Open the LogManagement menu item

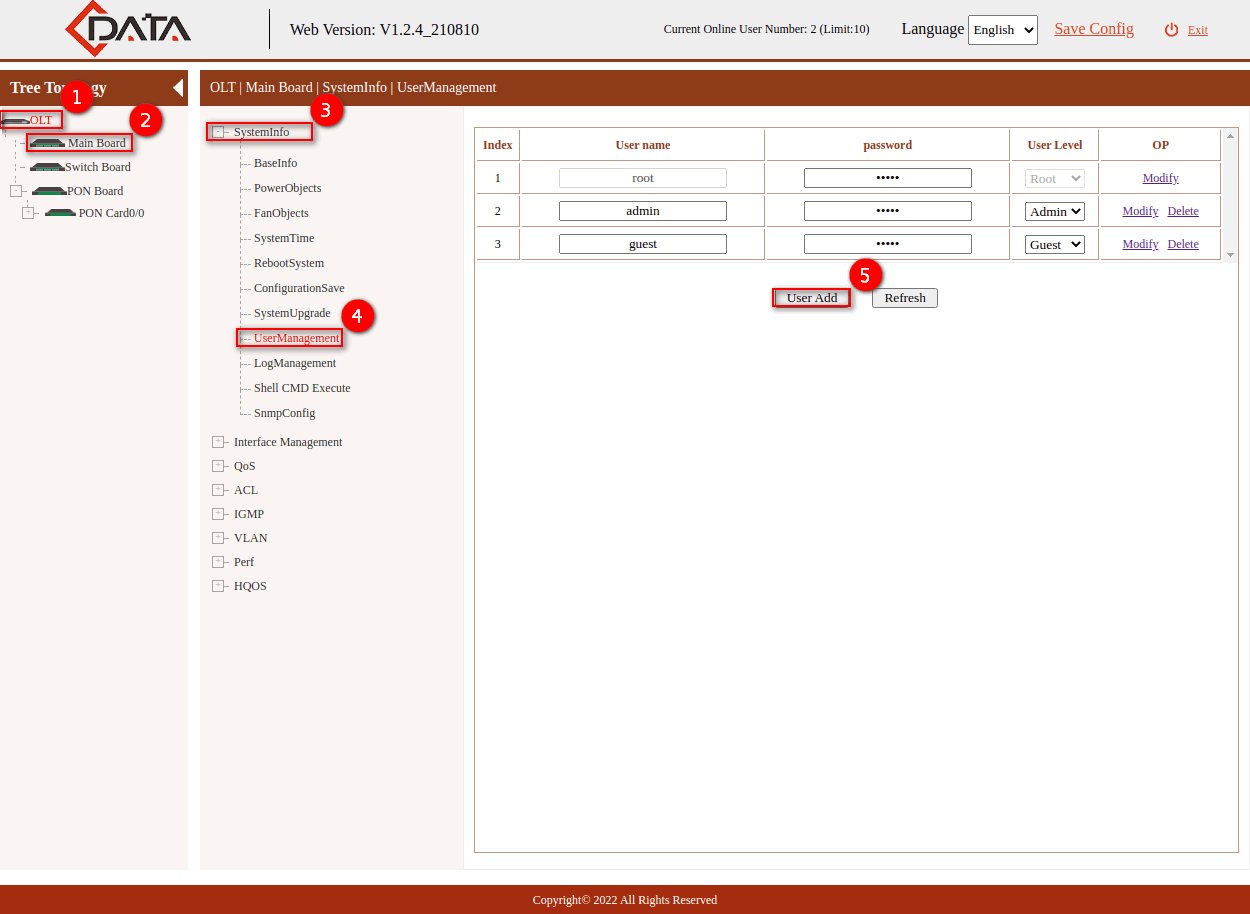tap(294, 363)
